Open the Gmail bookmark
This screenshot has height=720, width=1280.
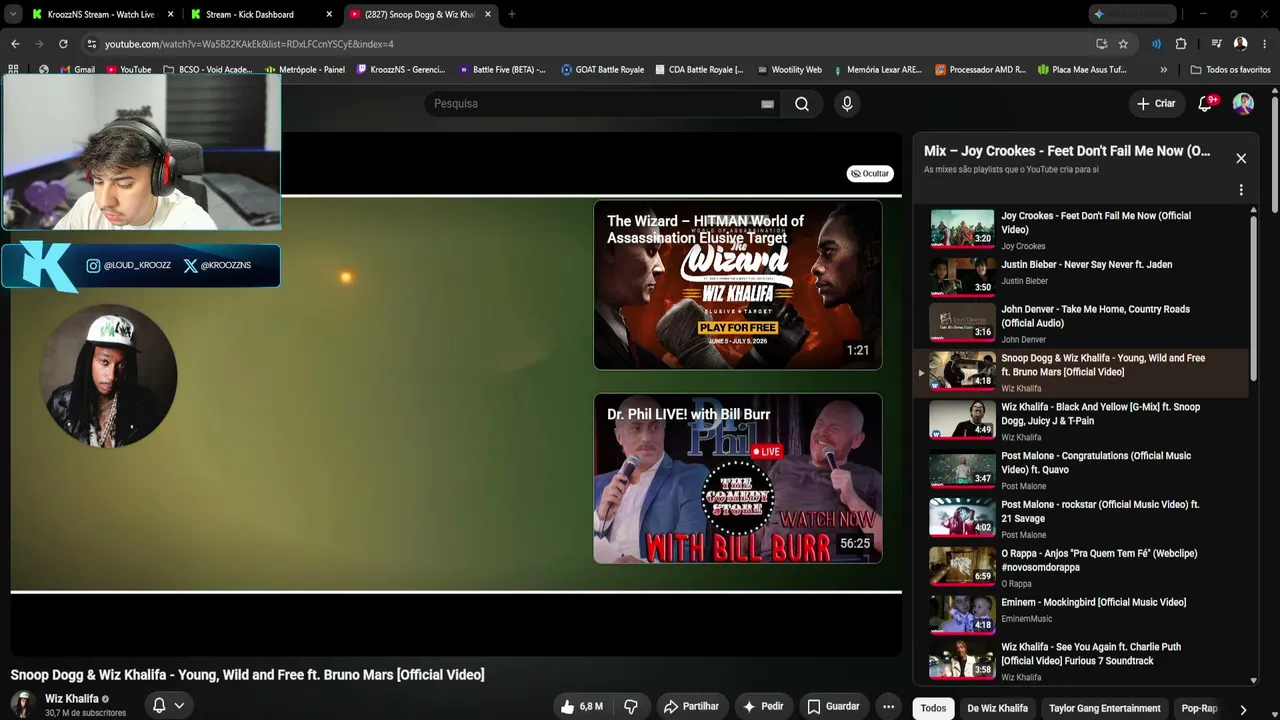77,70
